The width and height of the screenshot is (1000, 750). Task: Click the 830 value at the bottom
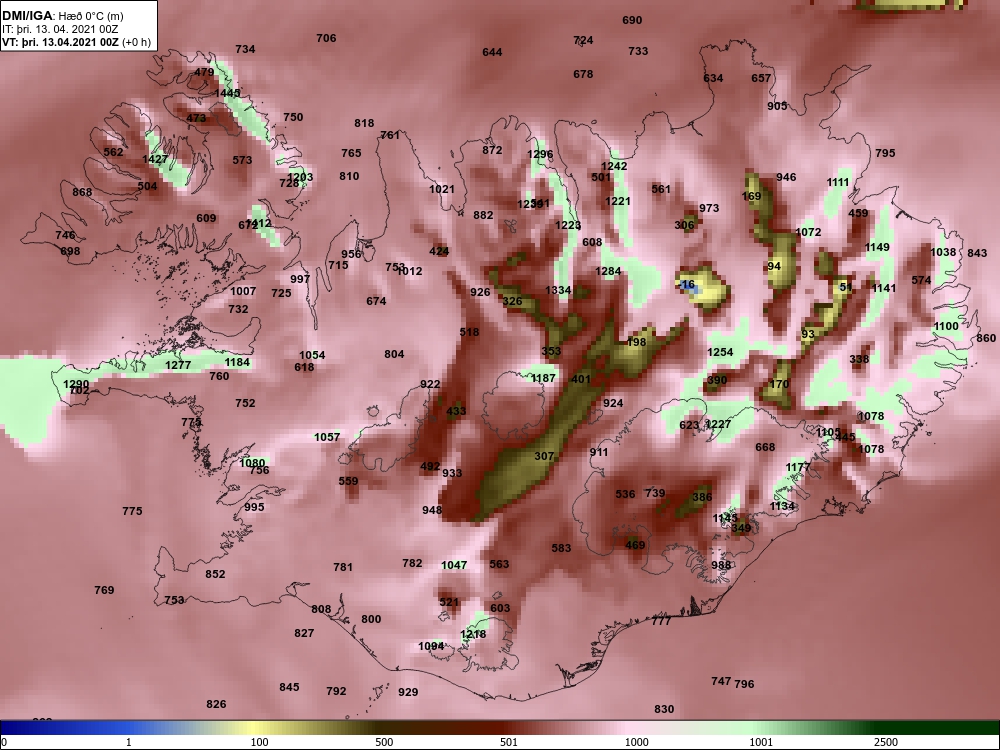click(x=664, y=709)
